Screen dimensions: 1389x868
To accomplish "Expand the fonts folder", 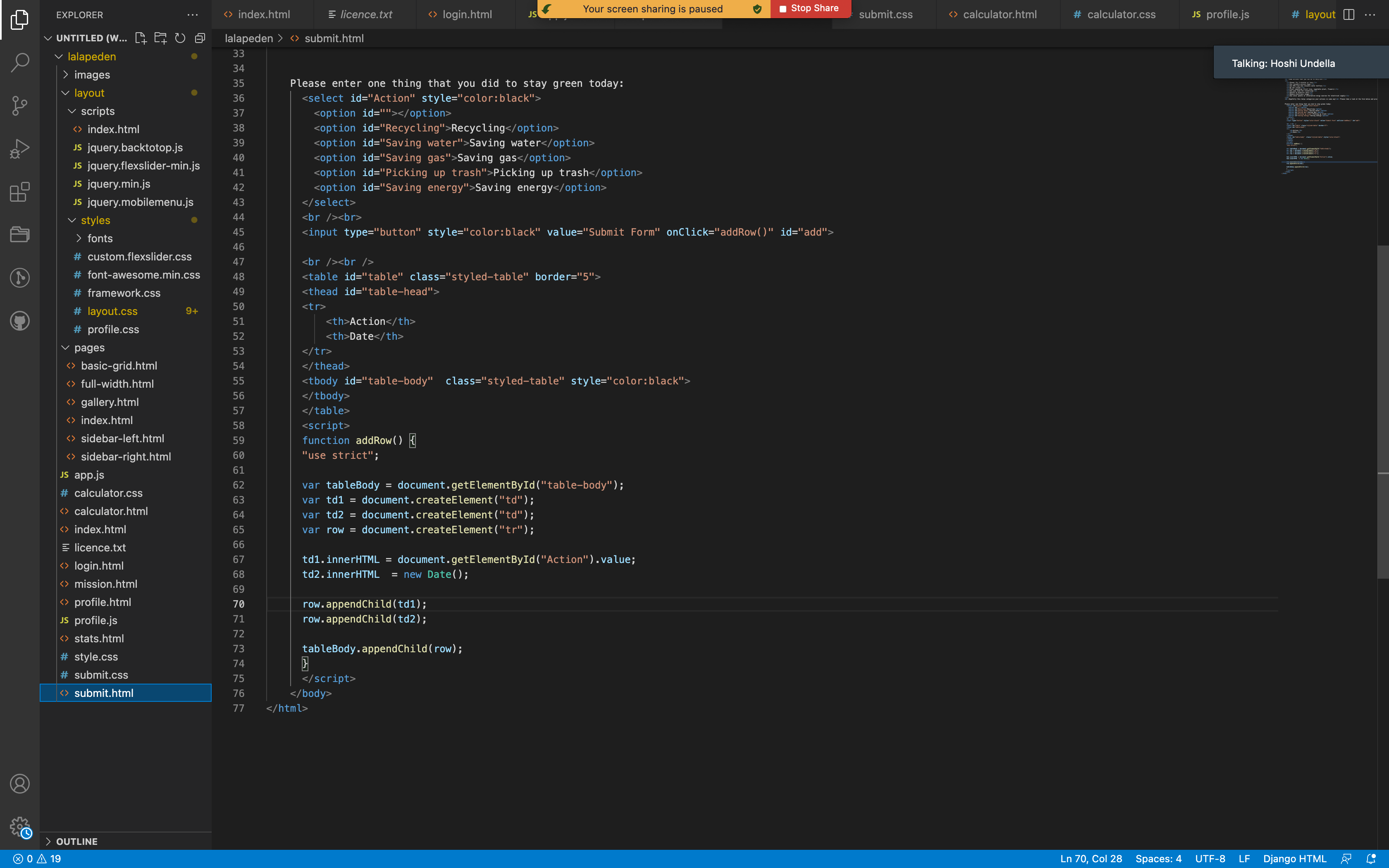I will 100,238.
